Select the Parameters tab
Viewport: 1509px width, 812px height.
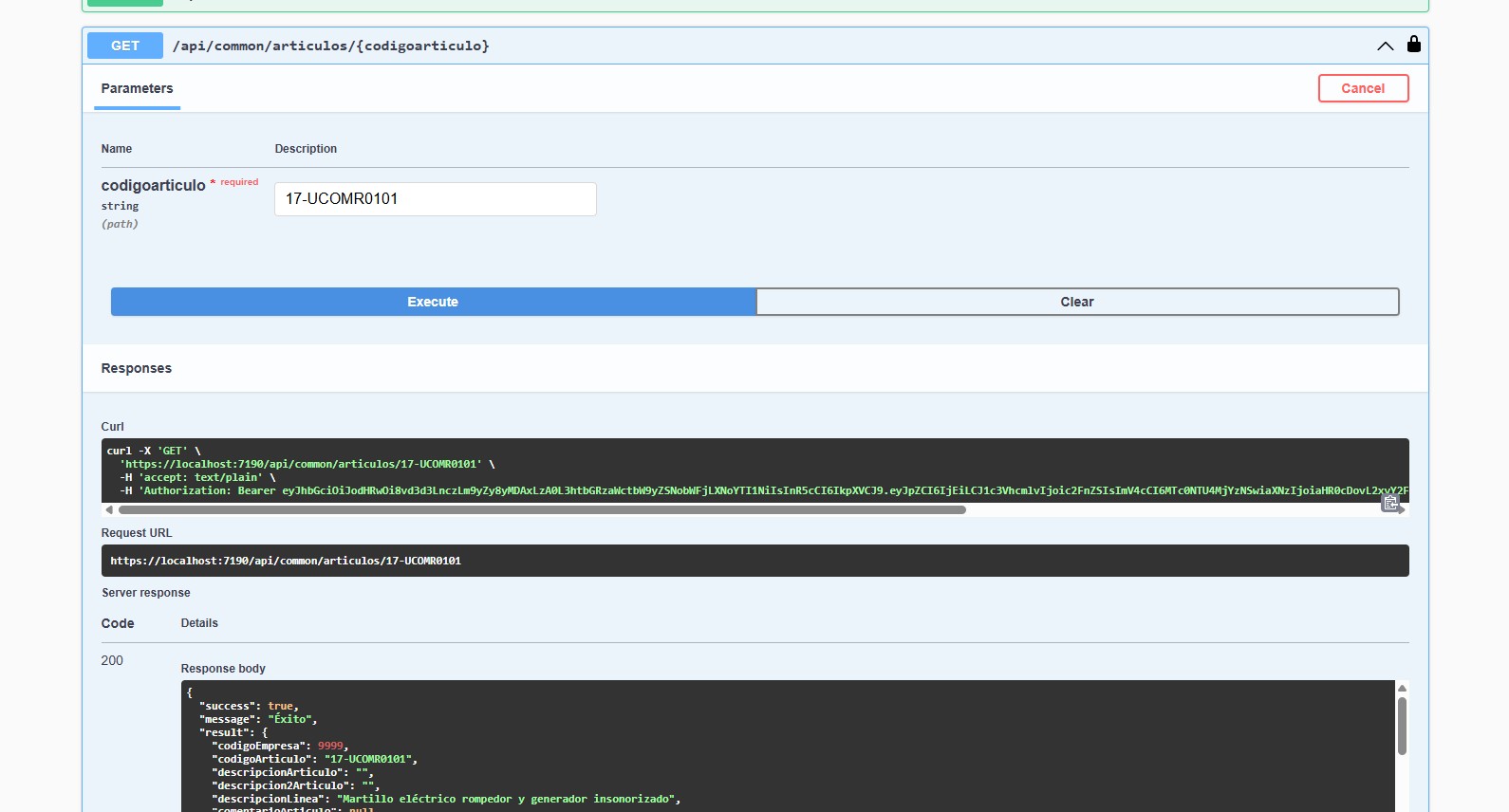click(x=137, y=88)
